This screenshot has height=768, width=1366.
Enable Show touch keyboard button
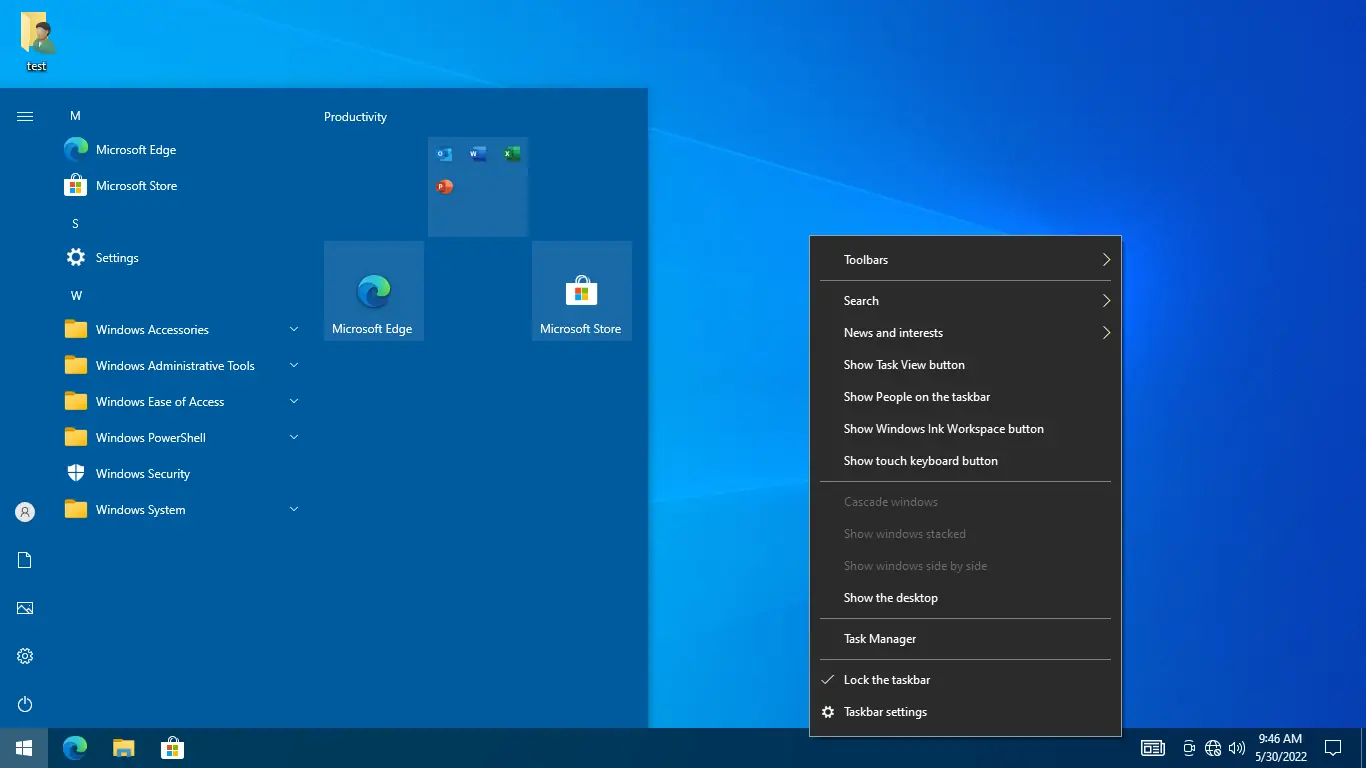[x=920, y=461]
